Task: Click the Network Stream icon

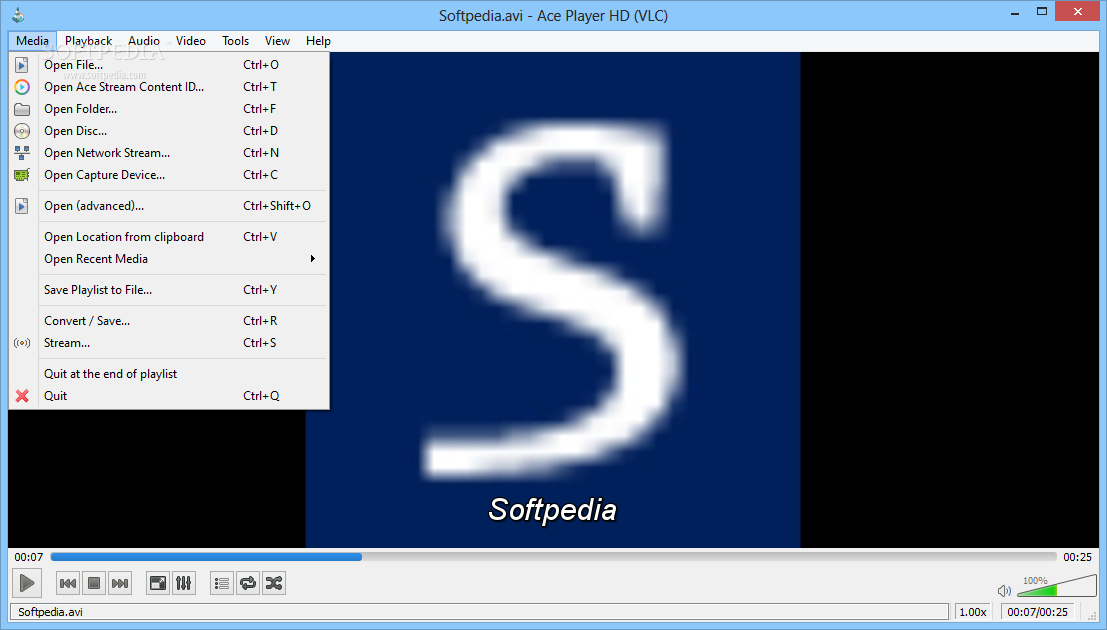Action: [x=22, y=153]
